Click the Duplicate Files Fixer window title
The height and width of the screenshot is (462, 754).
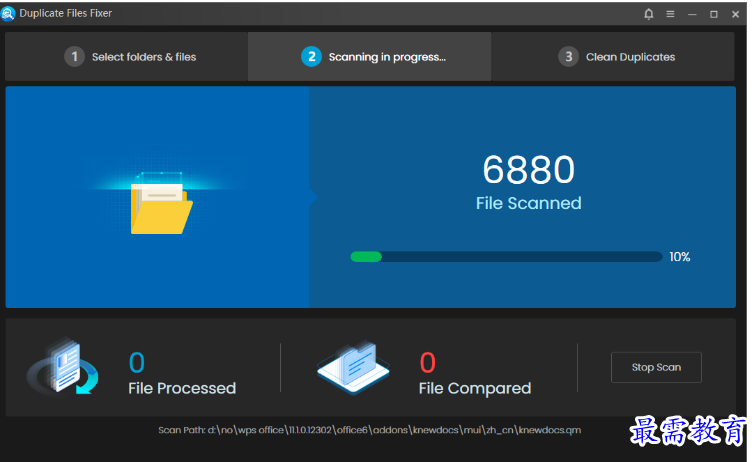point(65,13)
